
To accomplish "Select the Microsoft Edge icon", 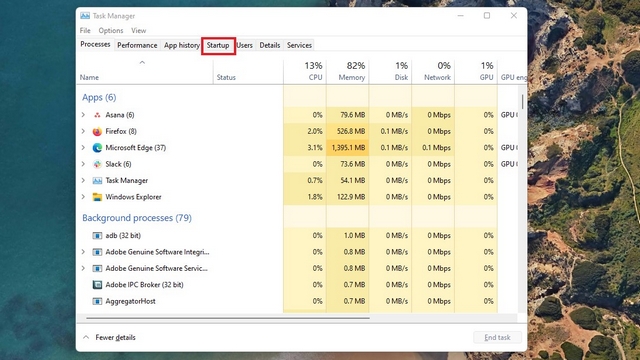I will (97, 148).
